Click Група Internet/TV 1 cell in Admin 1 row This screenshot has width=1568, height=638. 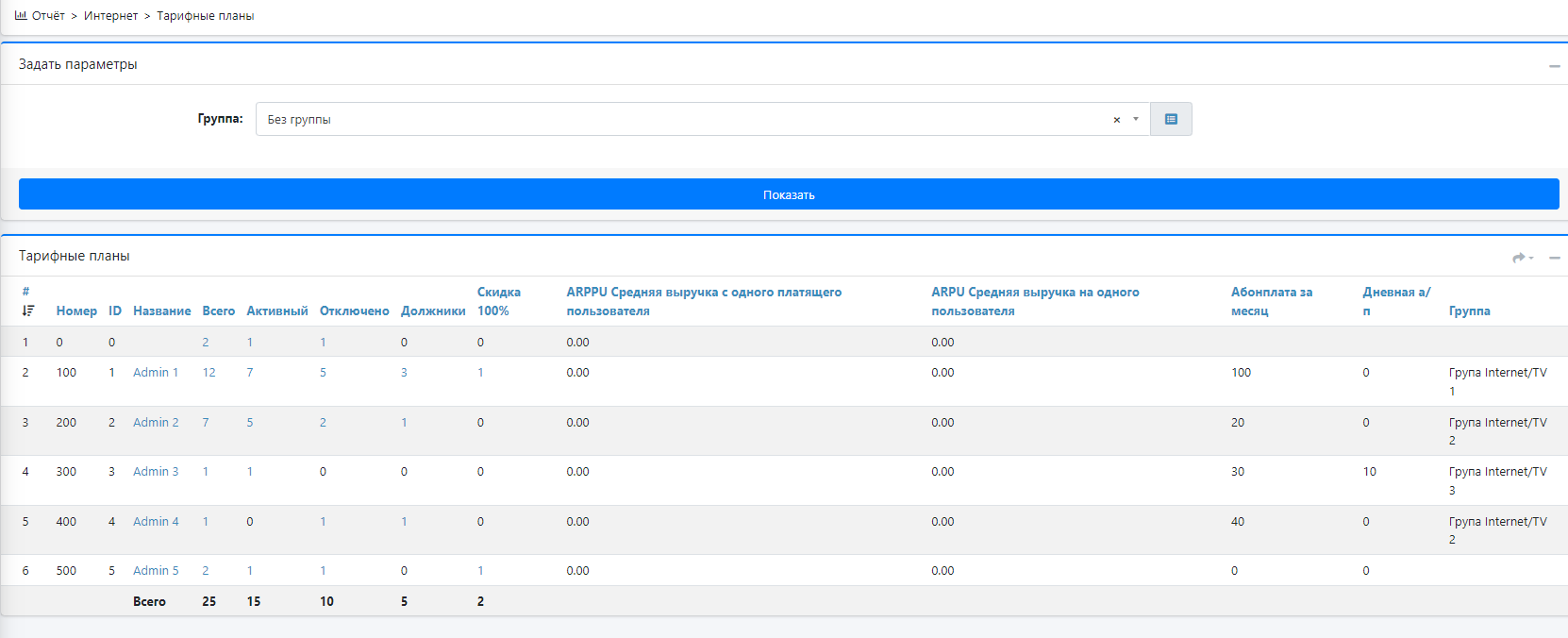(x=1498, y=382)
